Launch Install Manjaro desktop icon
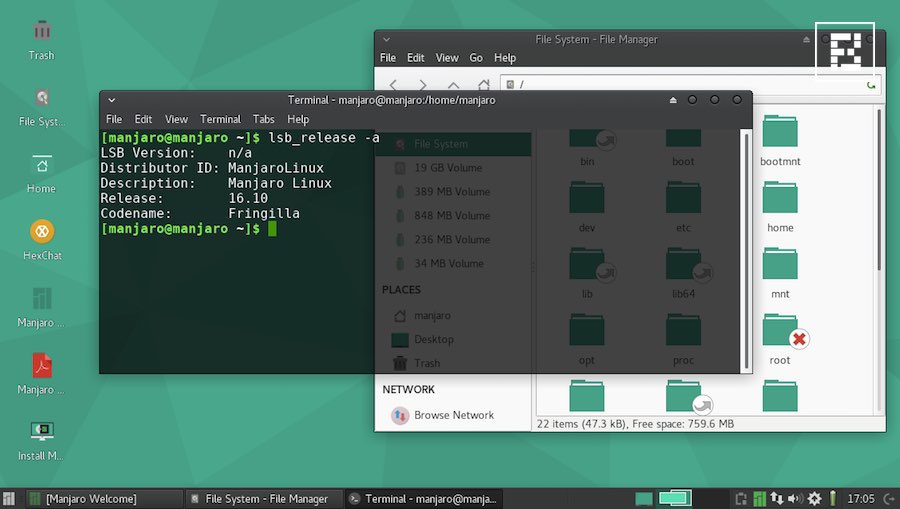This screenshot has width=900, height=509. tap(42, 432)
